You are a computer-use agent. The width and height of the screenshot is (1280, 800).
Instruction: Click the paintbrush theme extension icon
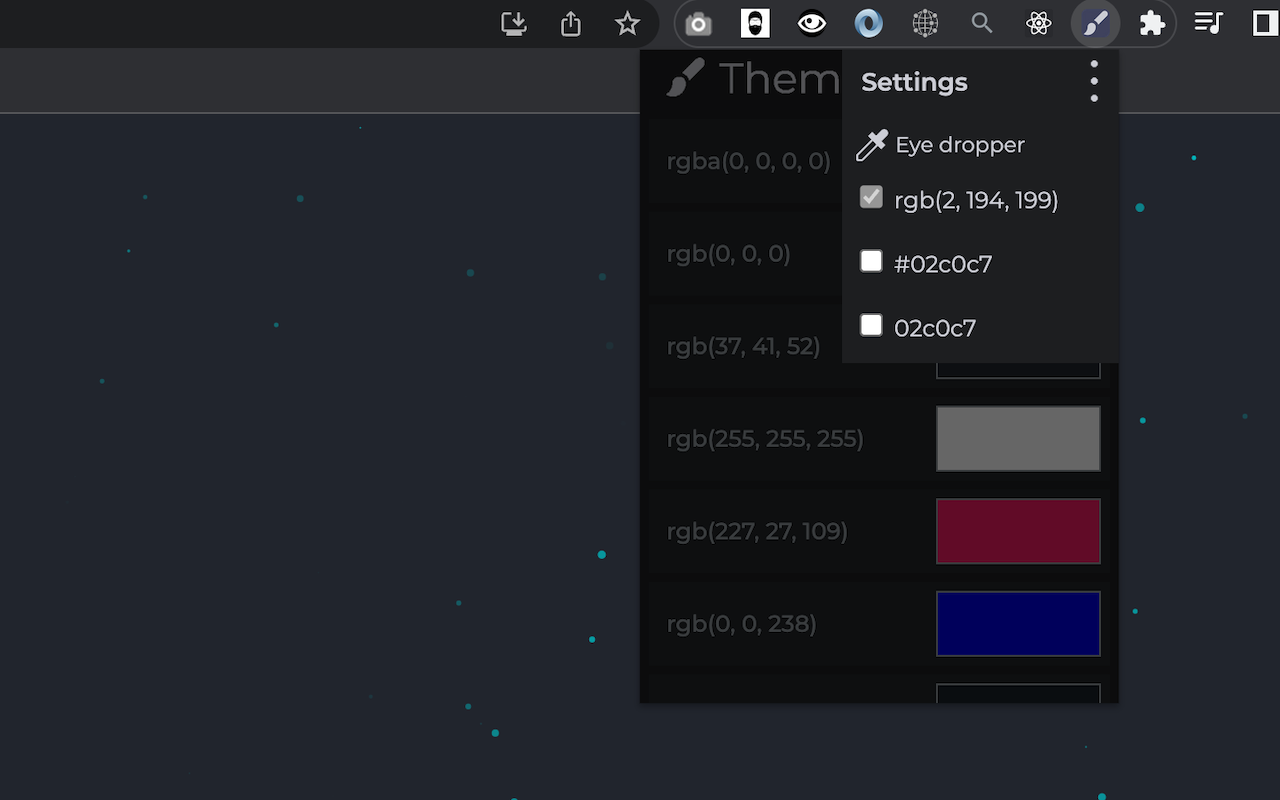click(1096, 24)
